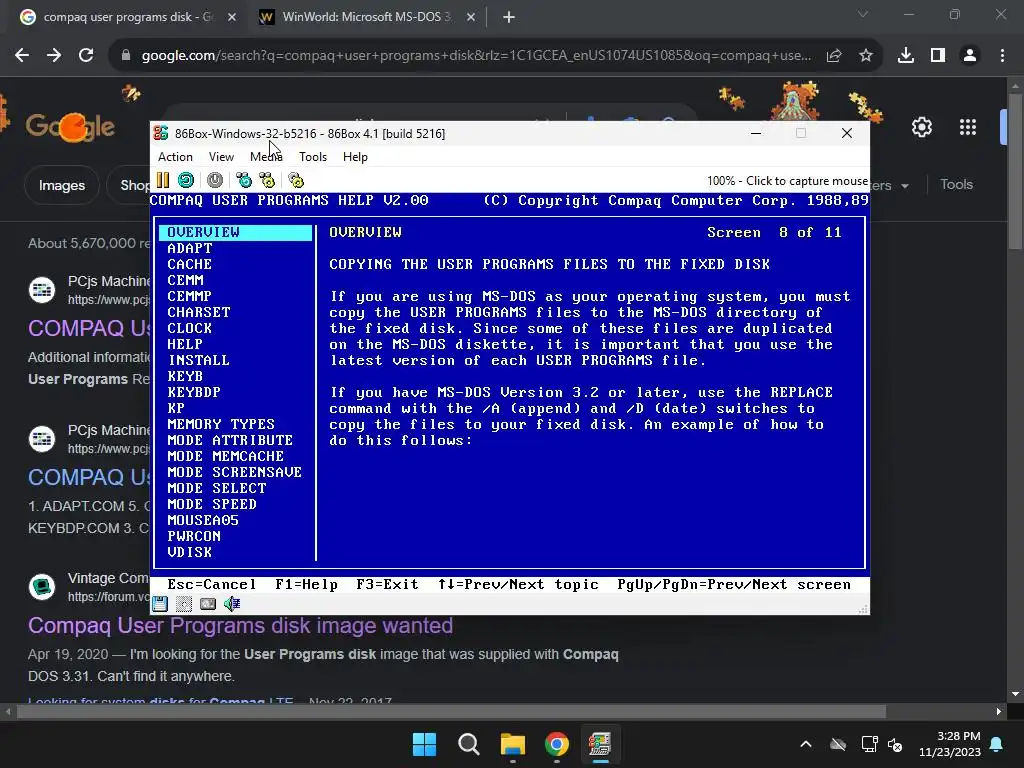This screenshot has width=1024, height=768.
Task: Click the Google logo doodle
Action: 71,127
